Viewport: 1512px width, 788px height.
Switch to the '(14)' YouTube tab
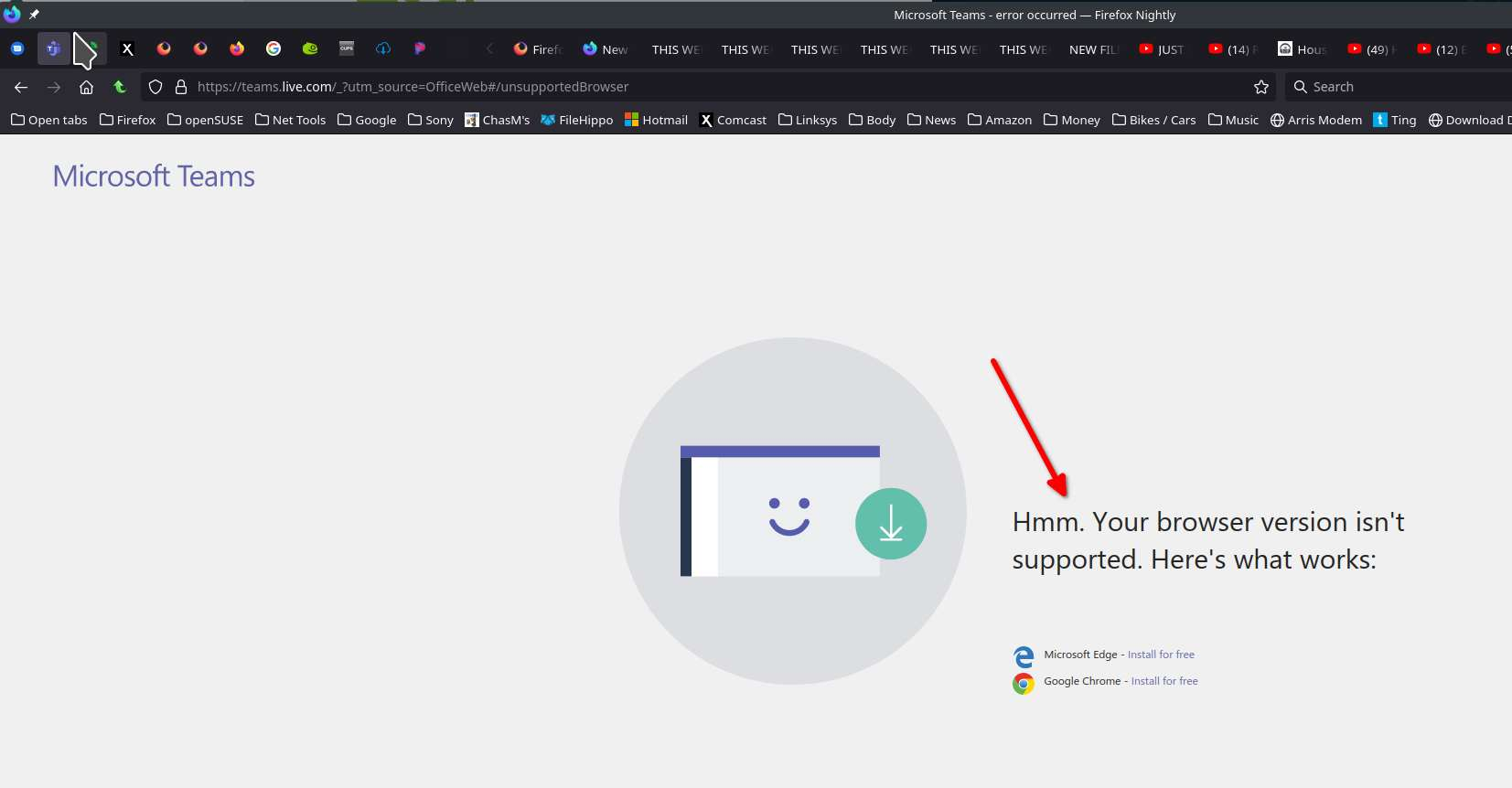point(1232,49)
